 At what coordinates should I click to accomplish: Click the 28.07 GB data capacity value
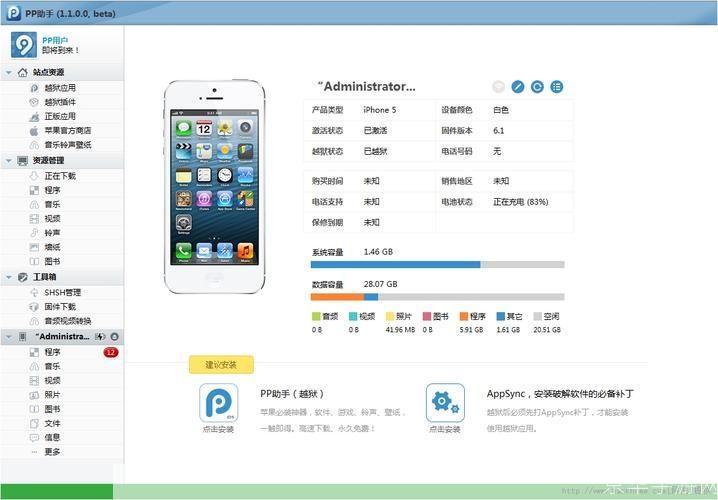pyautogui.click(x=381, y=284)
